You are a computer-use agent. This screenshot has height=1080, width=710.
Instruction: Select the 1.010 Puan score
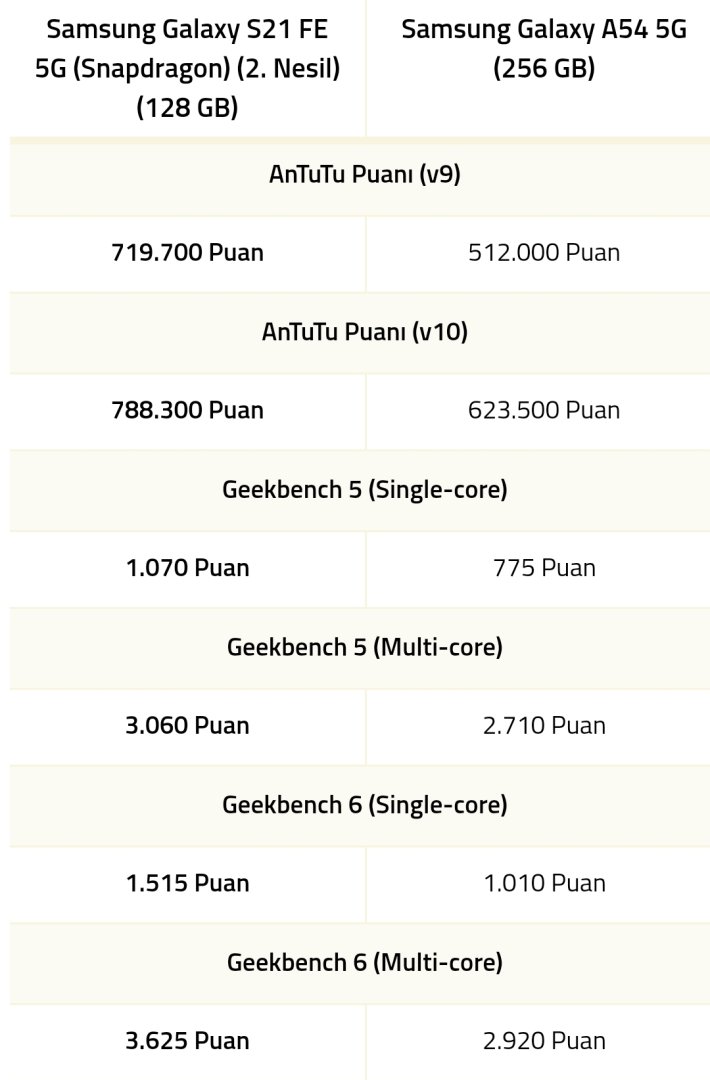coord(544,884)
